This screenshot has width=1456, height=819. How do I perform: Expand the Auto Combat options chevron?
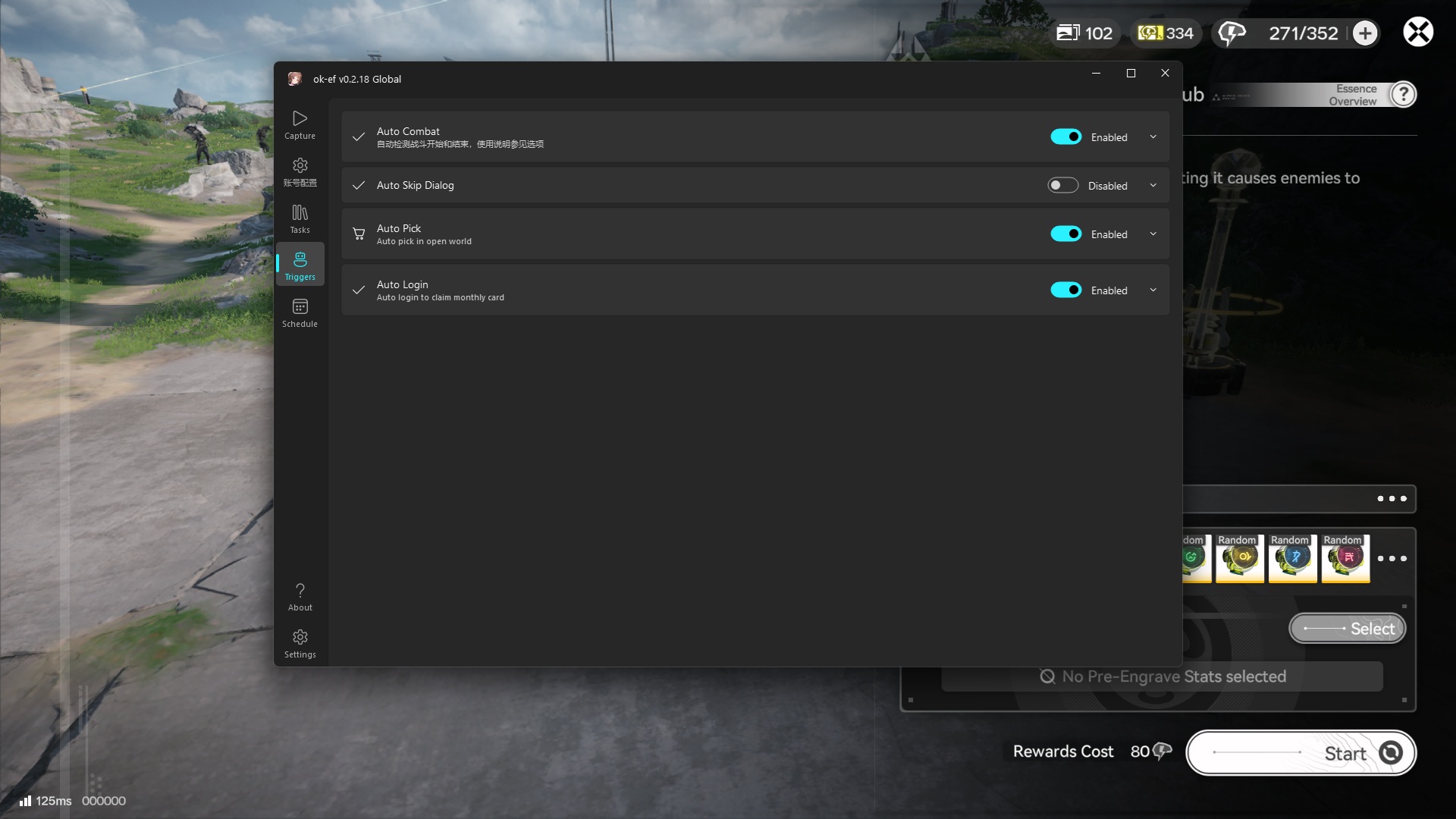1153,137
